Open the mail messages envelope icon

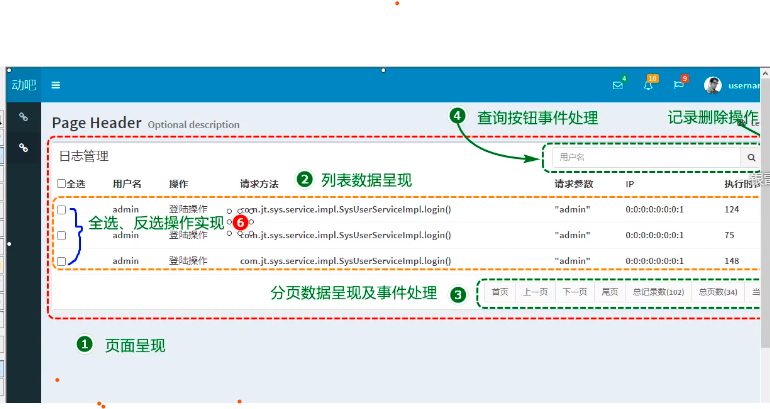[x=618, y=85]
